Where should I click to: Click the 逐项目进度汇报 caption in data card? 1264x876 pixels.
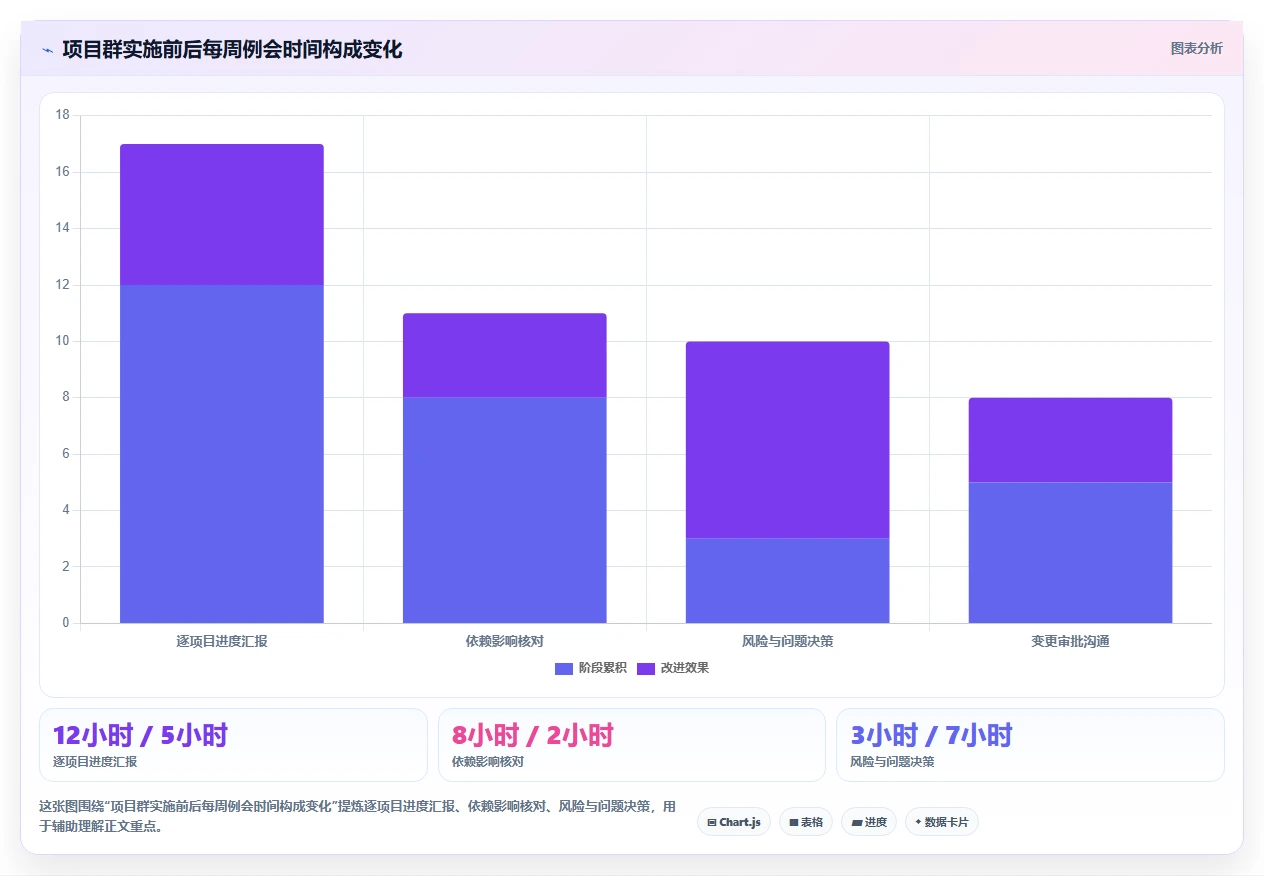click(x=95, y=762)
